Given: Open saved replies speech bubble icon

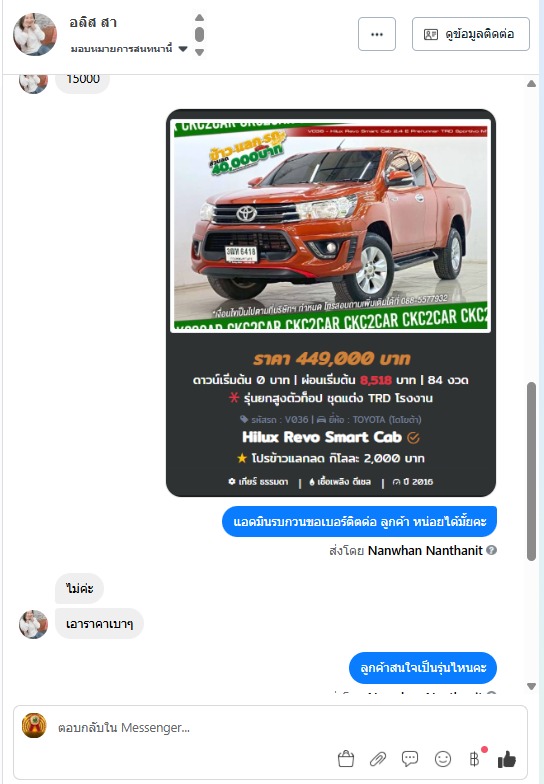Looking at the screenshot, I should point(410,759).
